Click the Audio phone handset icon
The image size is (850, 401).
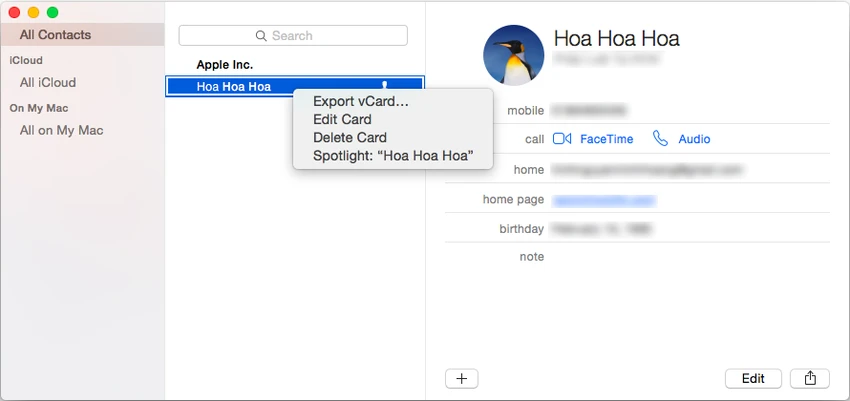pyautogui.click(x=660, y=139)
